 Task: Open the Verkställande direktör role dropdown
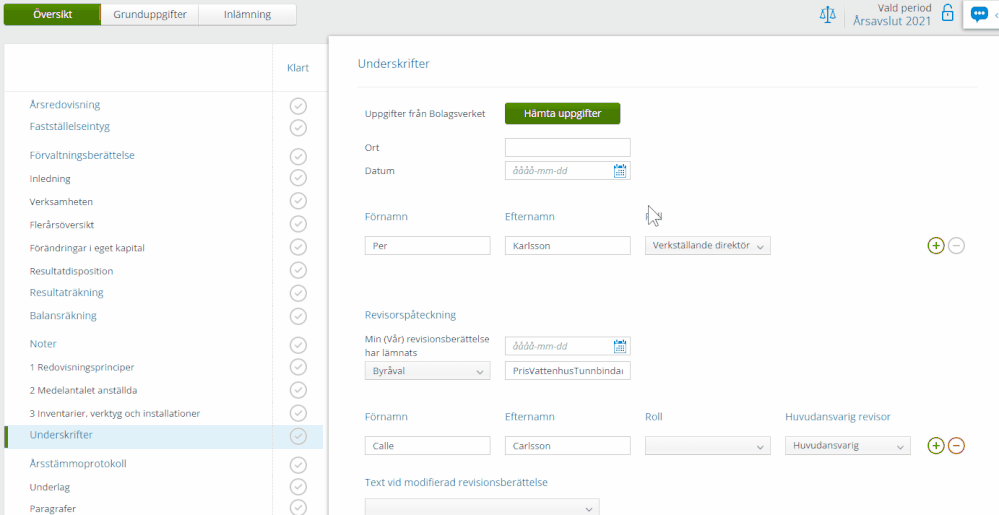click(707, 246)
